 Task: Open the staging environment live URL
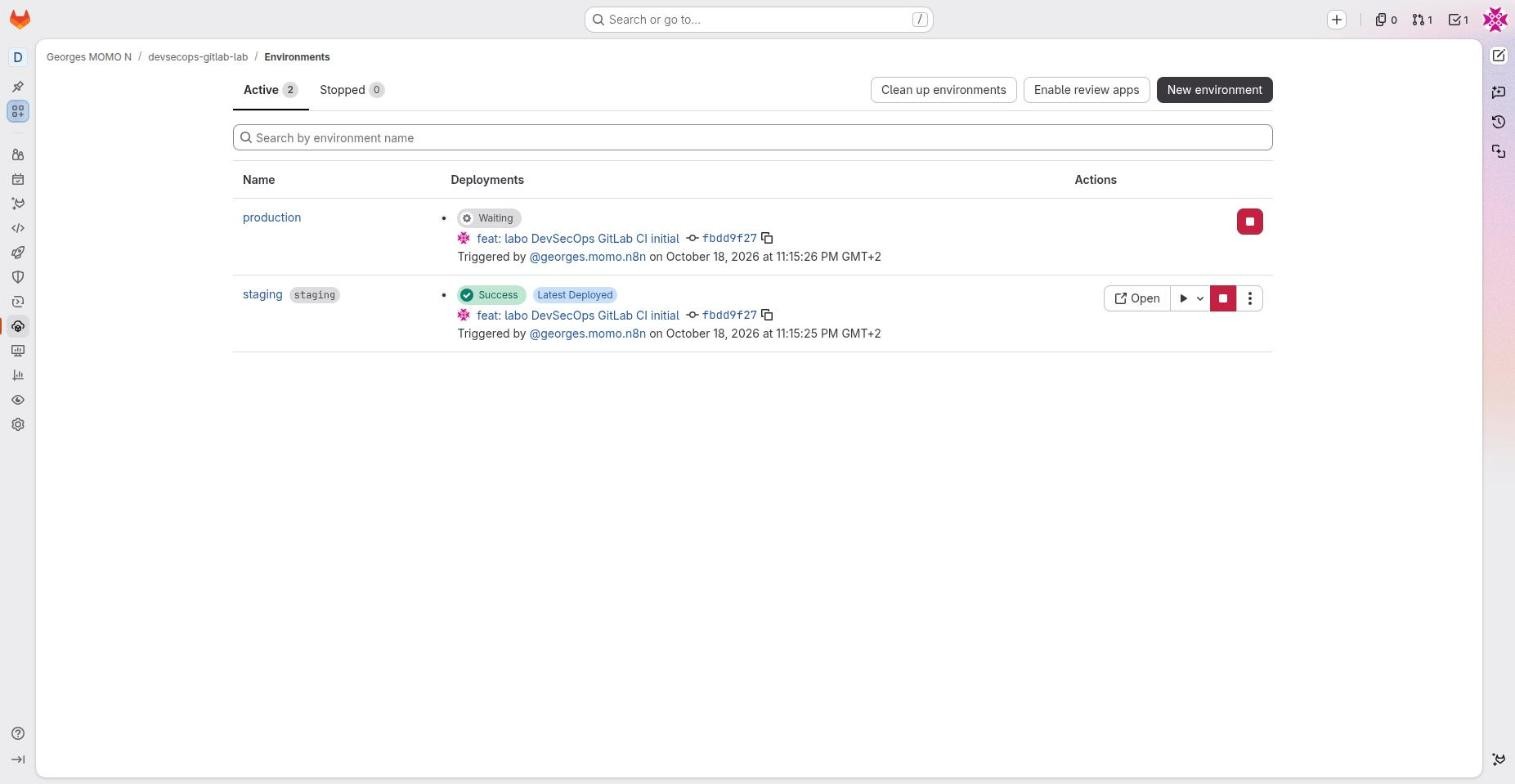[x=1137, y=299]
